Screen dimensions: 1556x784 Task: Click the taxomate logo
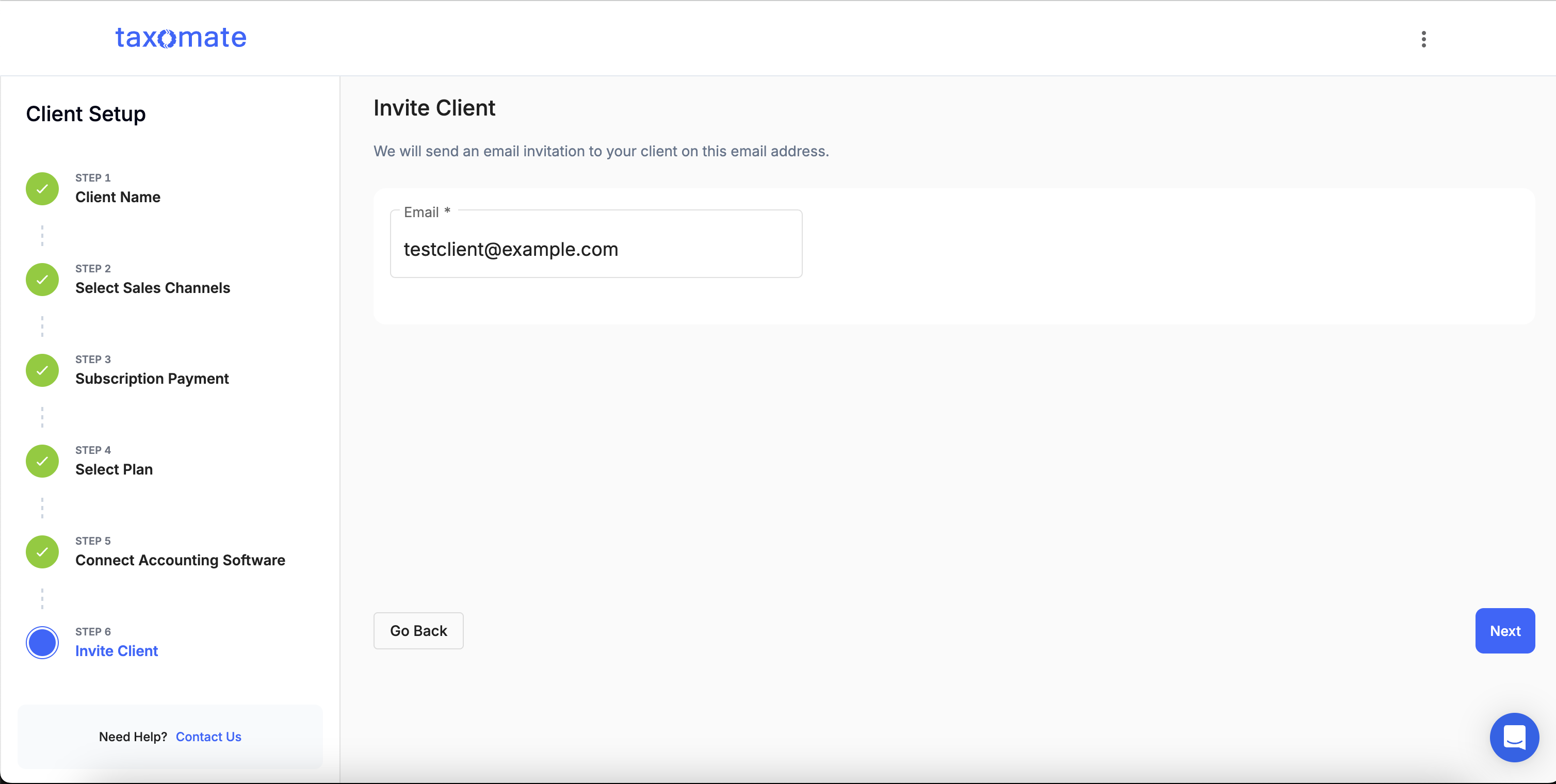(x=181, y=38)
